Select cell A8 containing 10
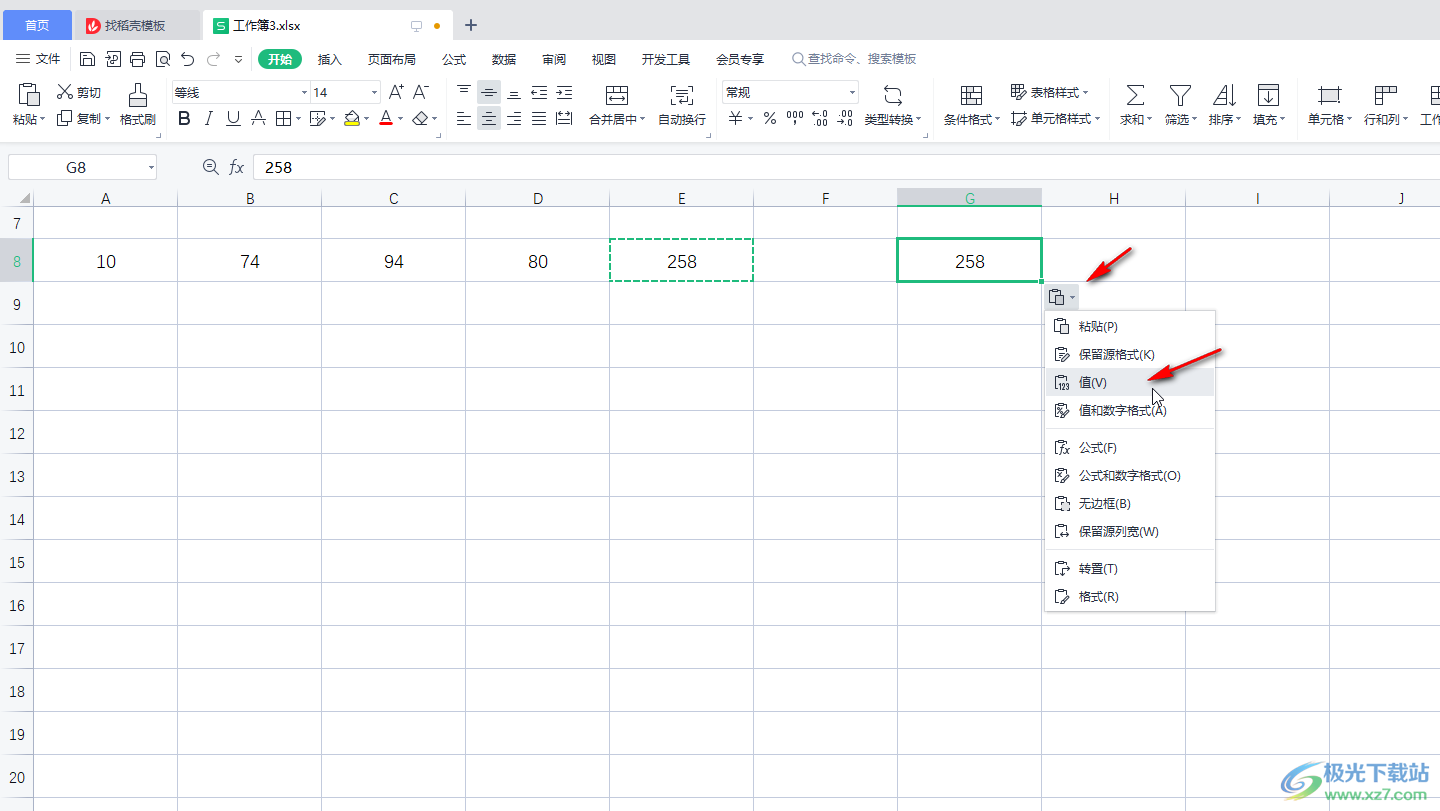Image resolution: width=1440 pixels, height=811 pixels. click(106, 261)
